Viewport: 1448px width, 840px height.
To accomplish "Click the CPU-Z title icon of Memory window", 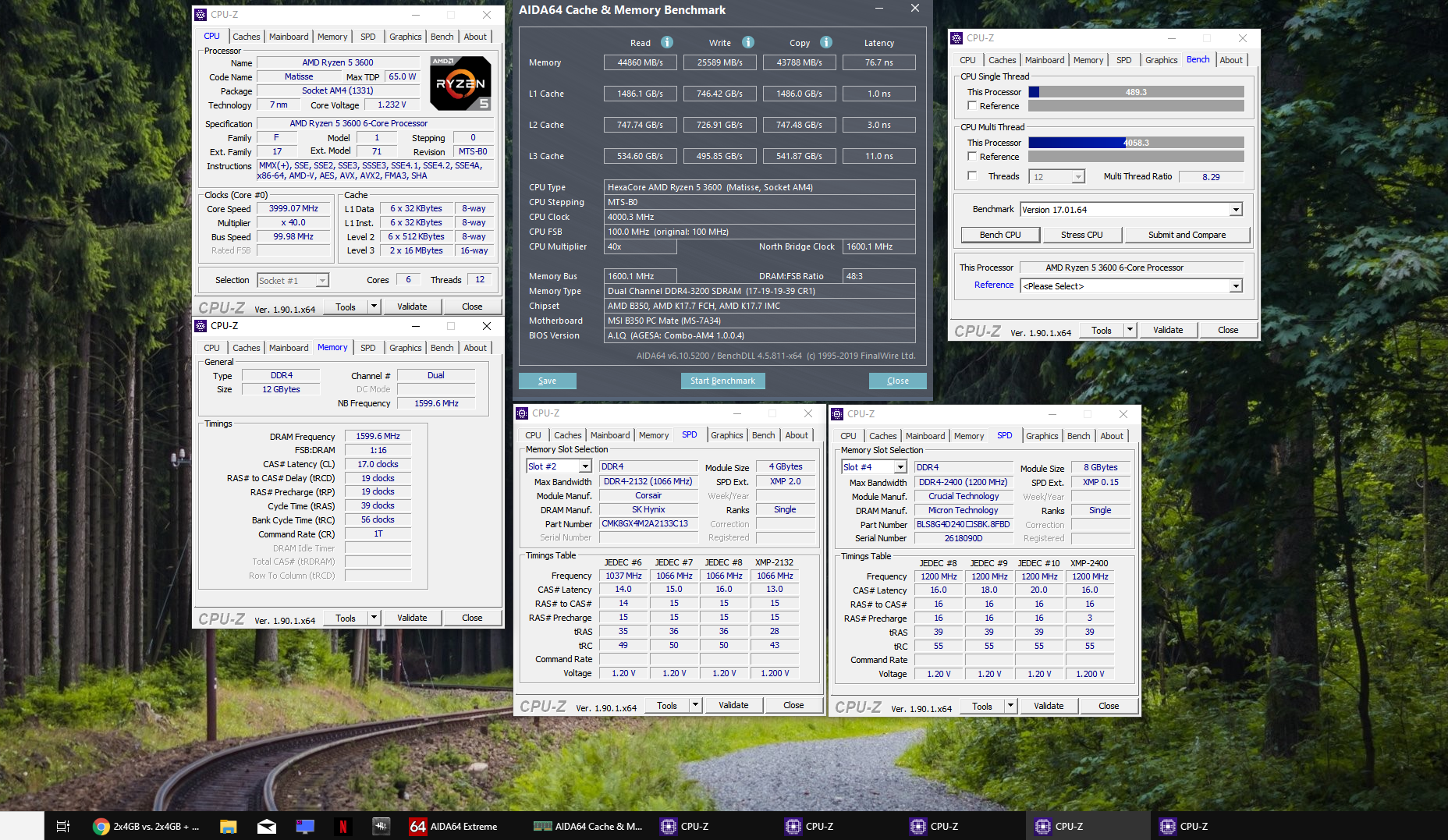I will tap(201, 326).
